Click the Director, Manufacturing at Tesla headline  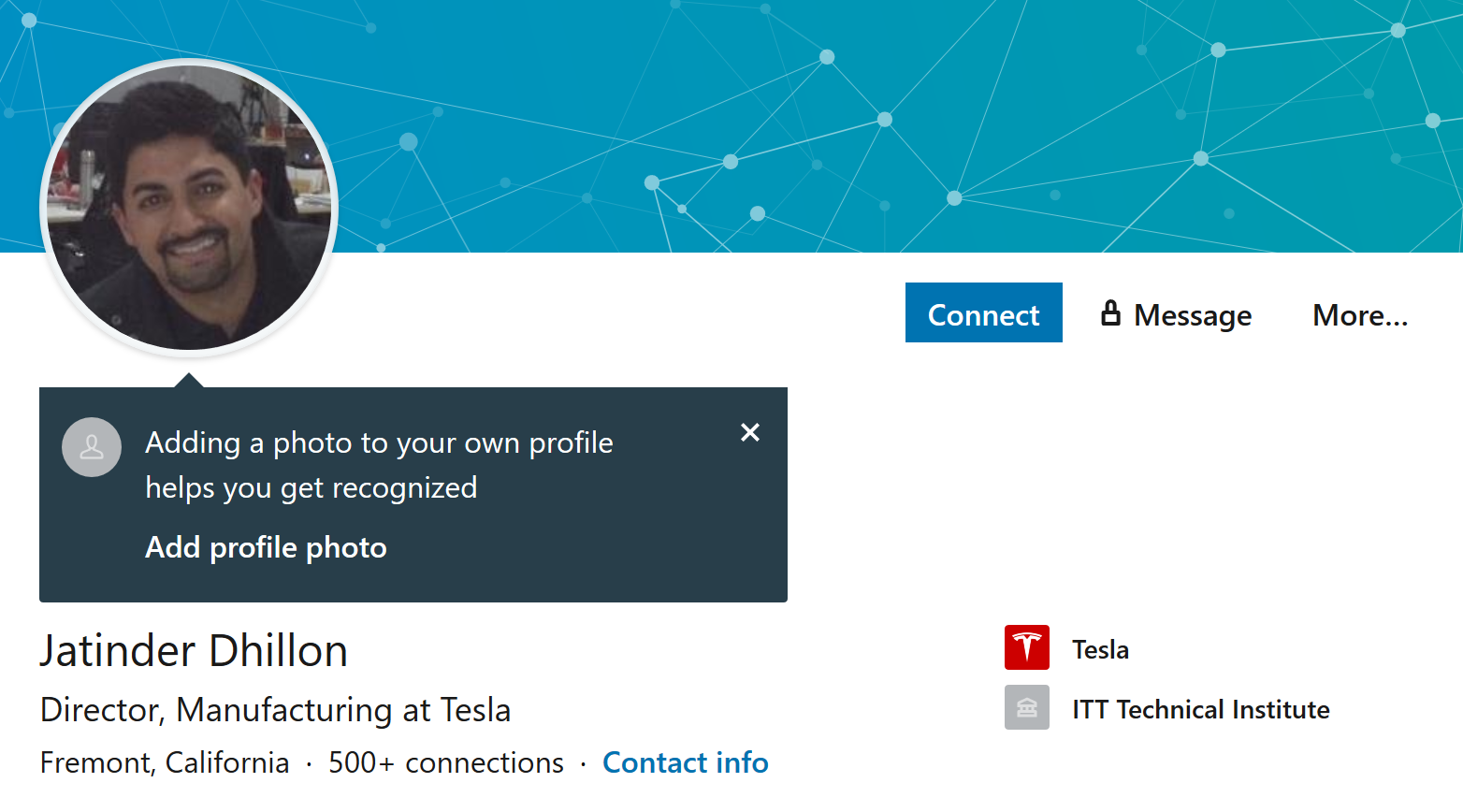[275, 710]
